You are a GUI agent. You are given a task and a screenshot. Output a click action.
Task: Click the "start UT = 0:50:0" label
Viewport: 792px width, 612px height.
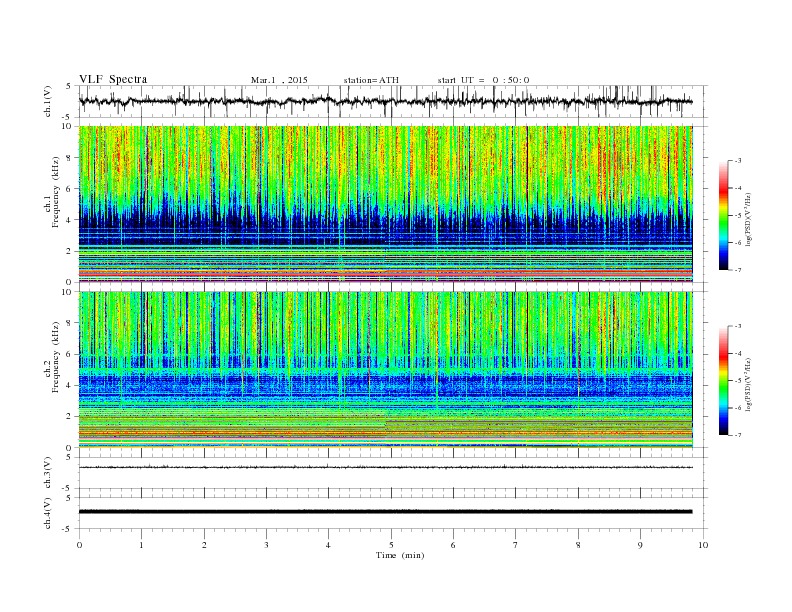click(x=483, y=80)
